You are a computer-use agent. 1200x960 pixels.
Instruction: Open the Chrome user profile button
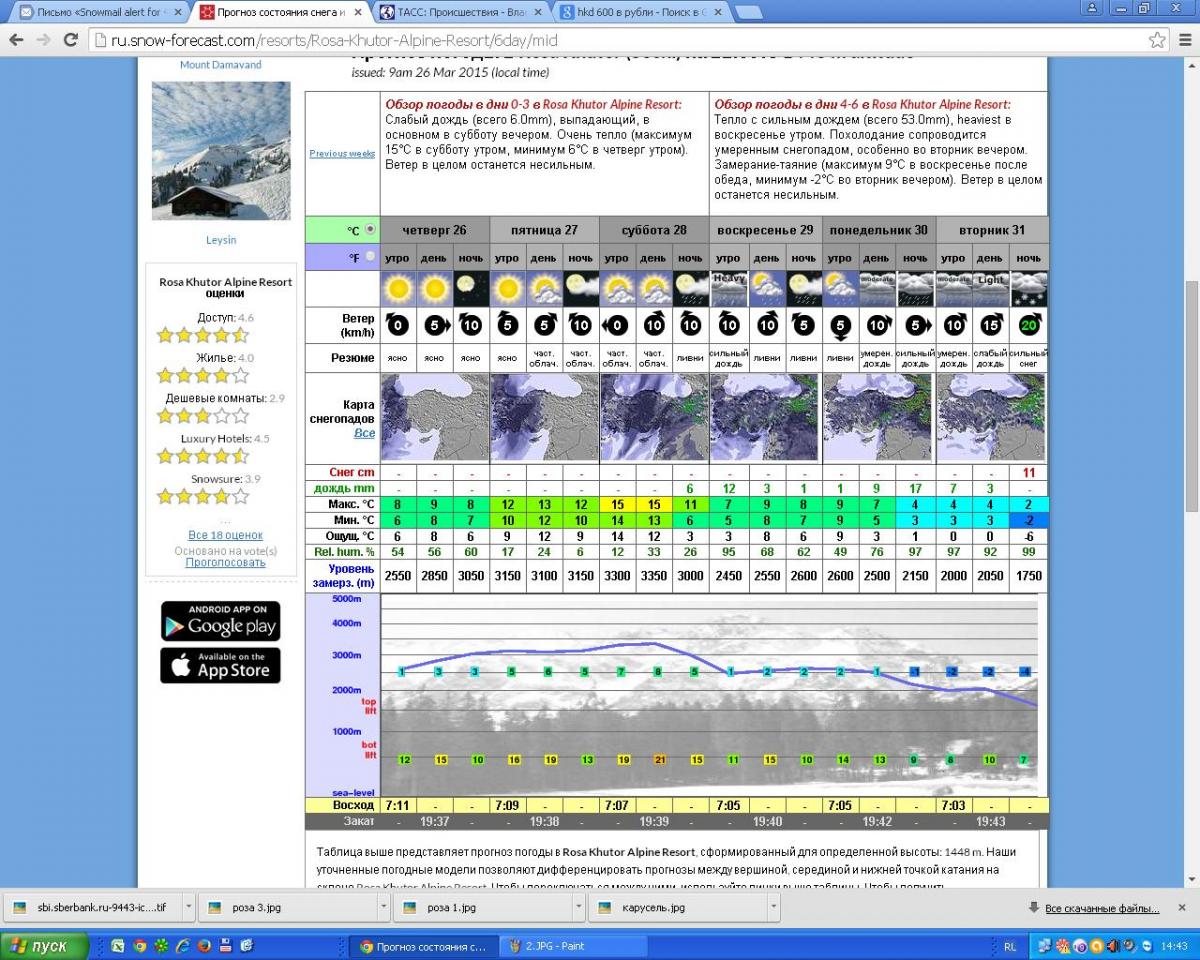(x=1092, y=8)
